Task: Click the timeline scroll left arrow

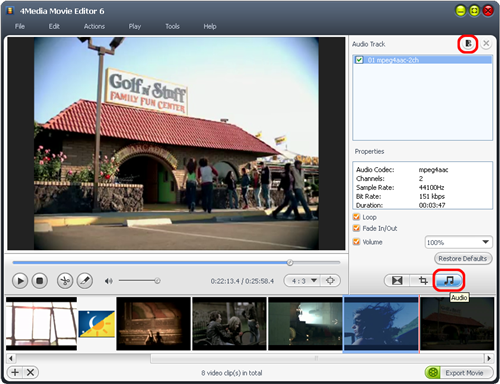Action: tap(11, 358)
